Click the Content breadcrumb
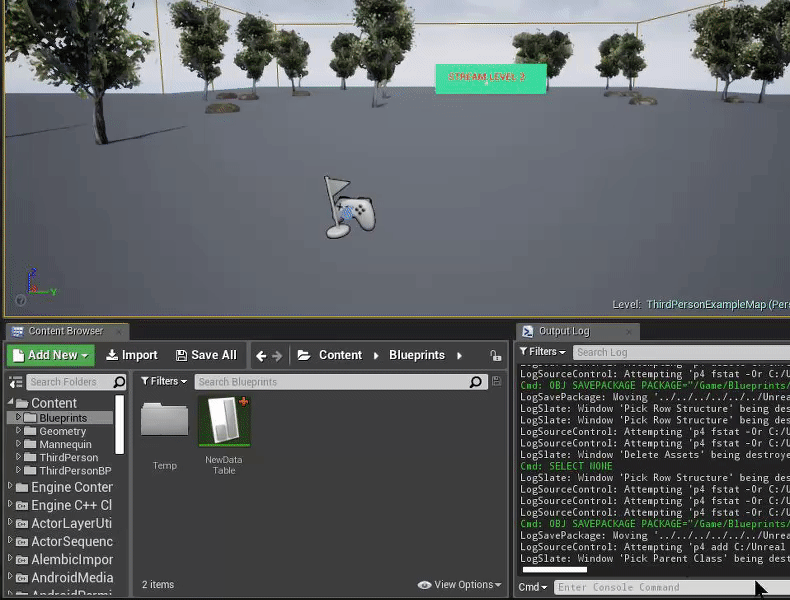The width and height of the screenshot is (790, 600). pos(341,355)
